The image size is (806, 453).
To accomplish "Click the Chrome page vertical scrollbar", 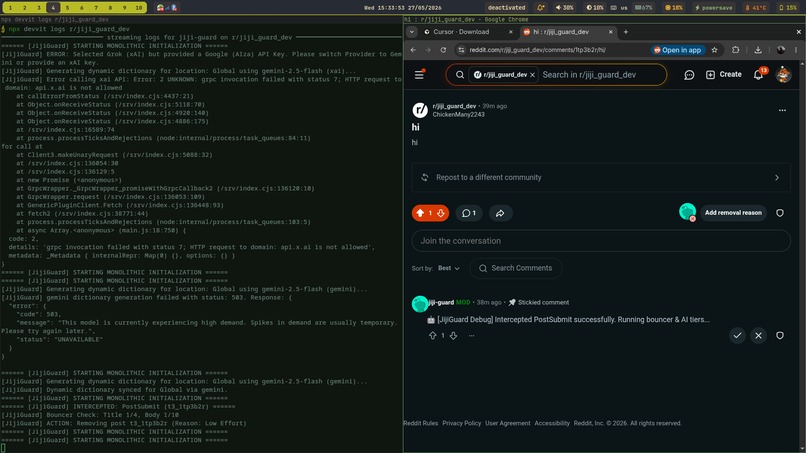I will pos(803,256).
